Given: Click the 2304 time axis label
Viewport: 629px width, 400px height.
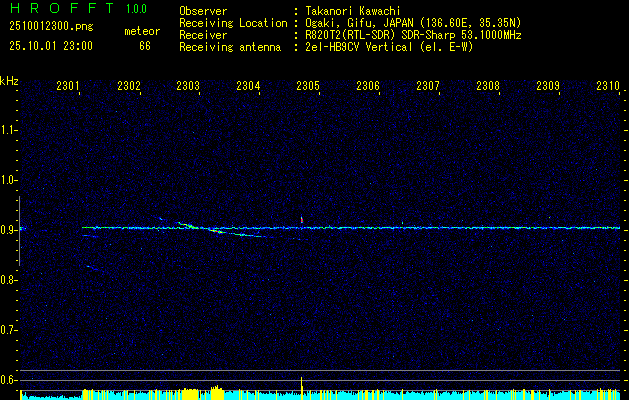Looking at the screenshot, I should click(248, 85).
